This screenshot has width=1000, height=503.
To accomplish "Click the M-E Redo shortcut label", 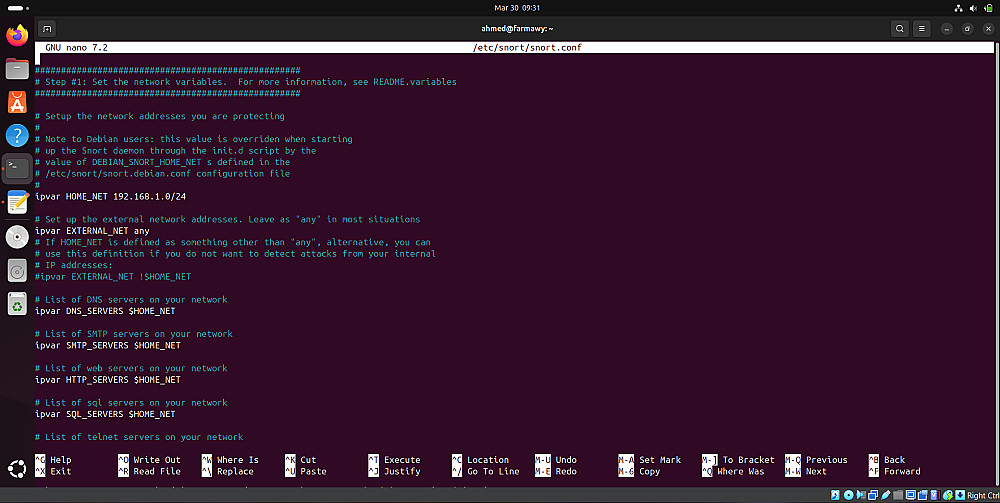I will point(555,471).
